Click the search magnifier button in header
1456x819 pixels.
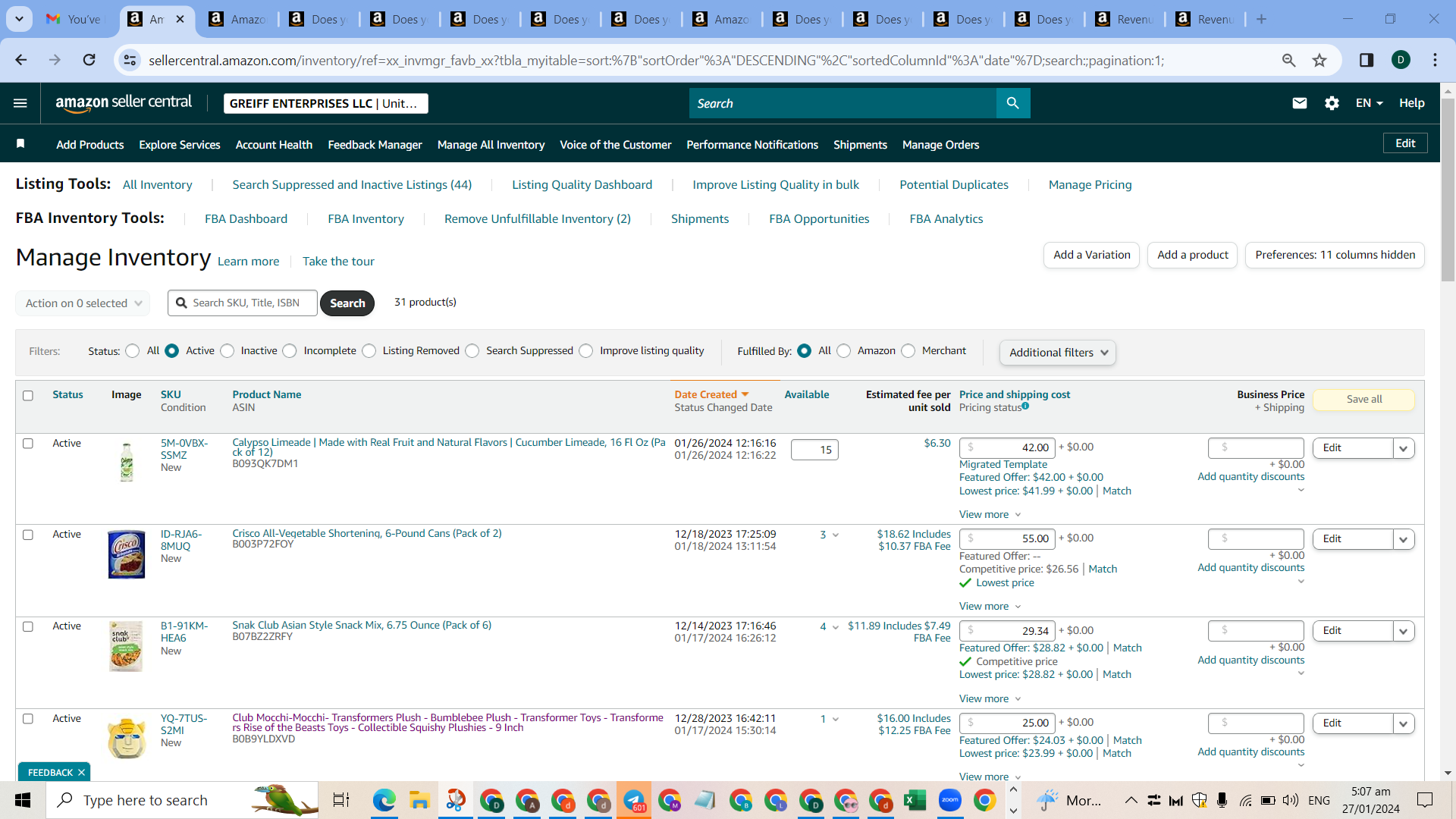point(1013,103)
